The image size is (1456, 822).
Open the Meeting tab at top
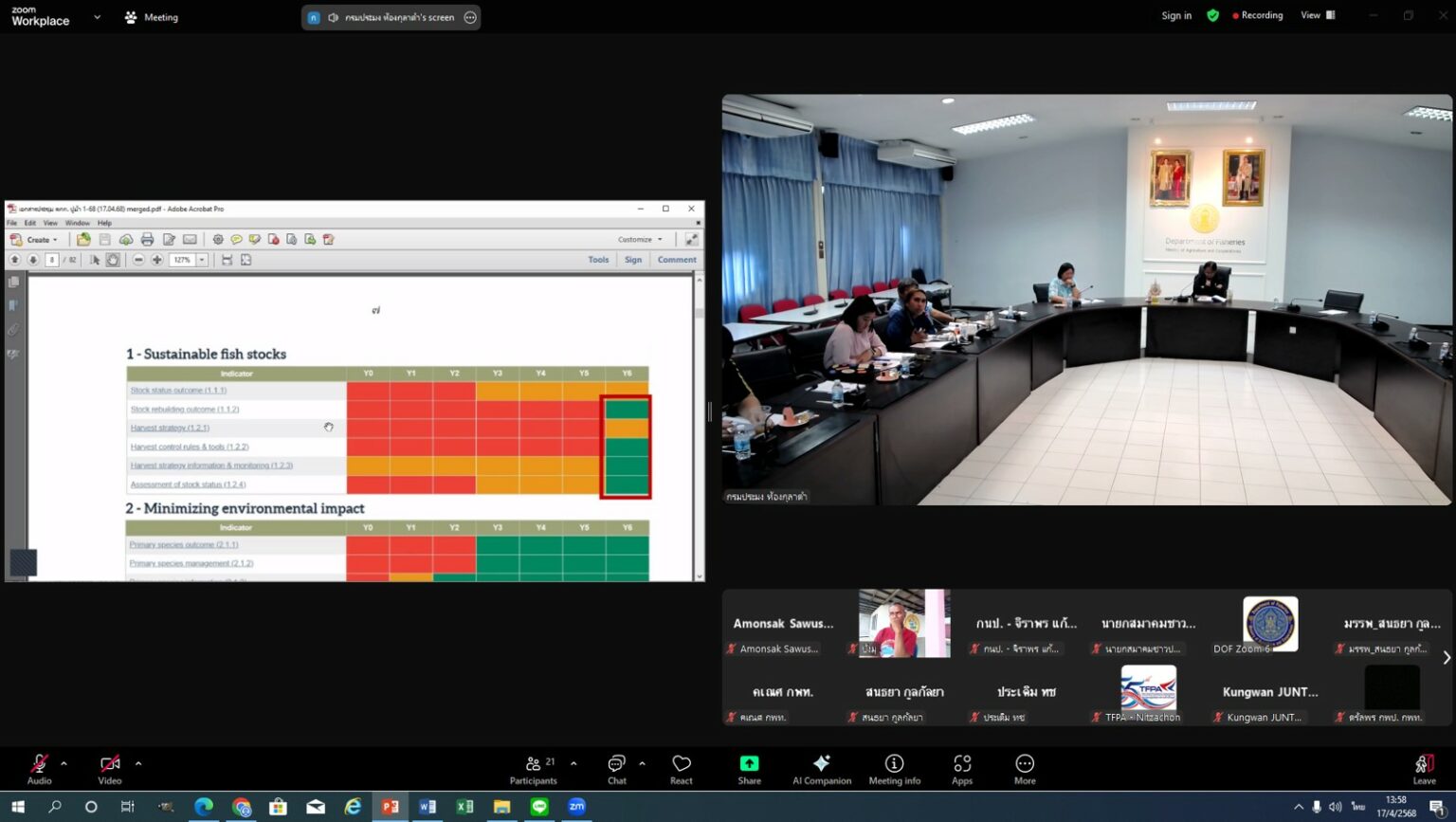coord(152,17)
